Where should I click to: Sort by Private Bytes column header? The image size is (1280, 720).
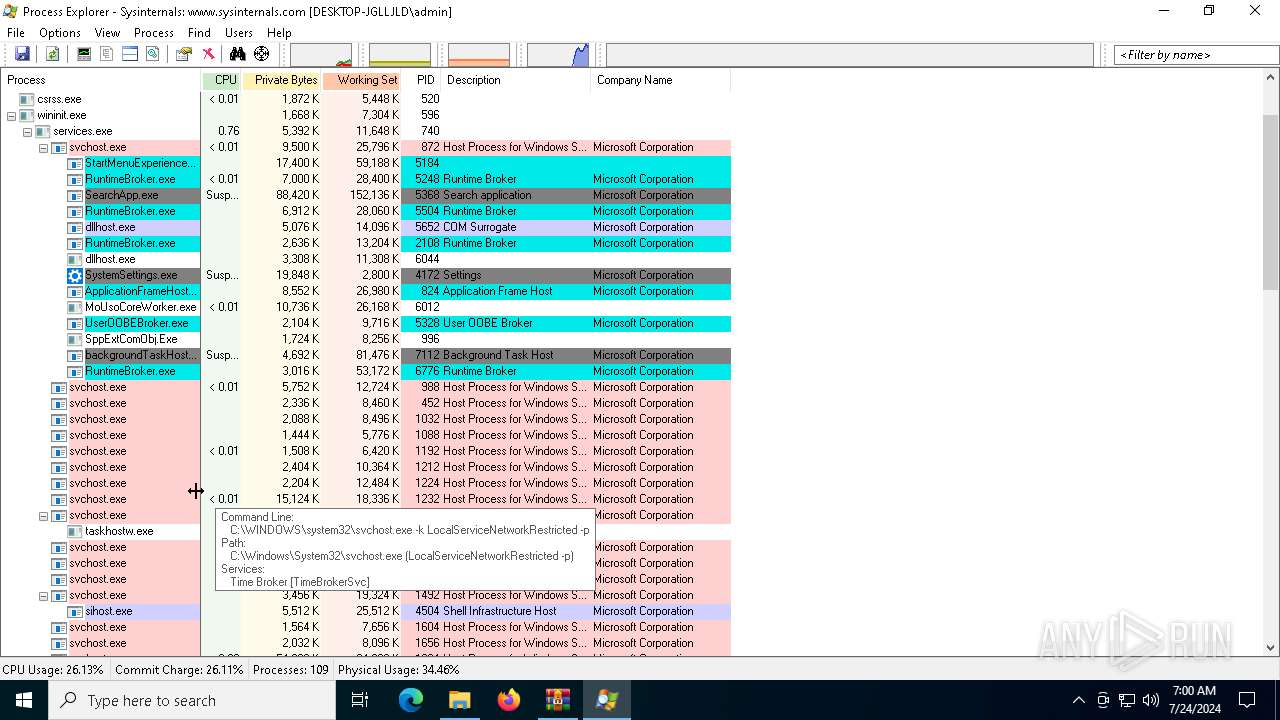point(282,80)
